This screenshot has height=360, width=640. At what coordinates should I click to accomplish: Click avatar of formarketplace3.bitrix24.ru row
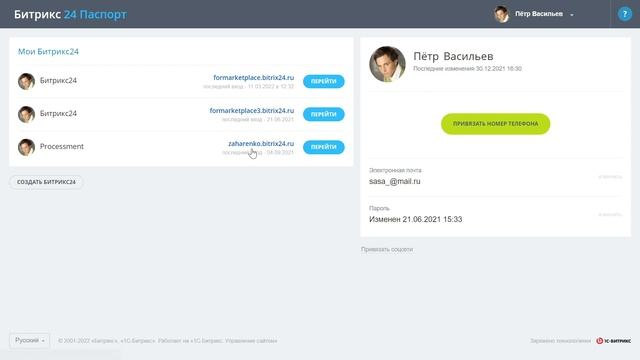pyautogui.click(x=26, y=114)
